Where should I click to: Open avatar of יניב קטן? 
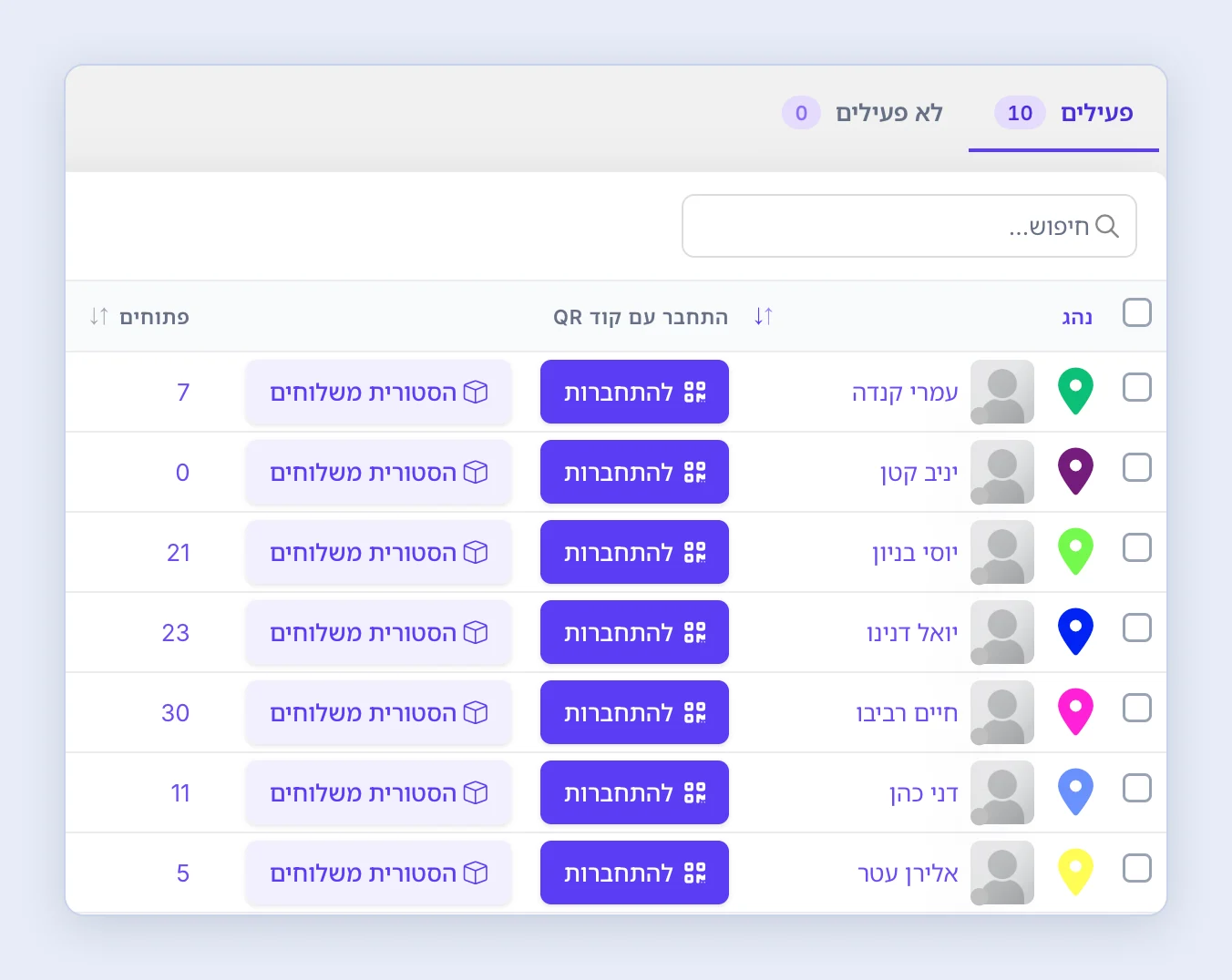pyautogui.click(x=1002, y=472)
